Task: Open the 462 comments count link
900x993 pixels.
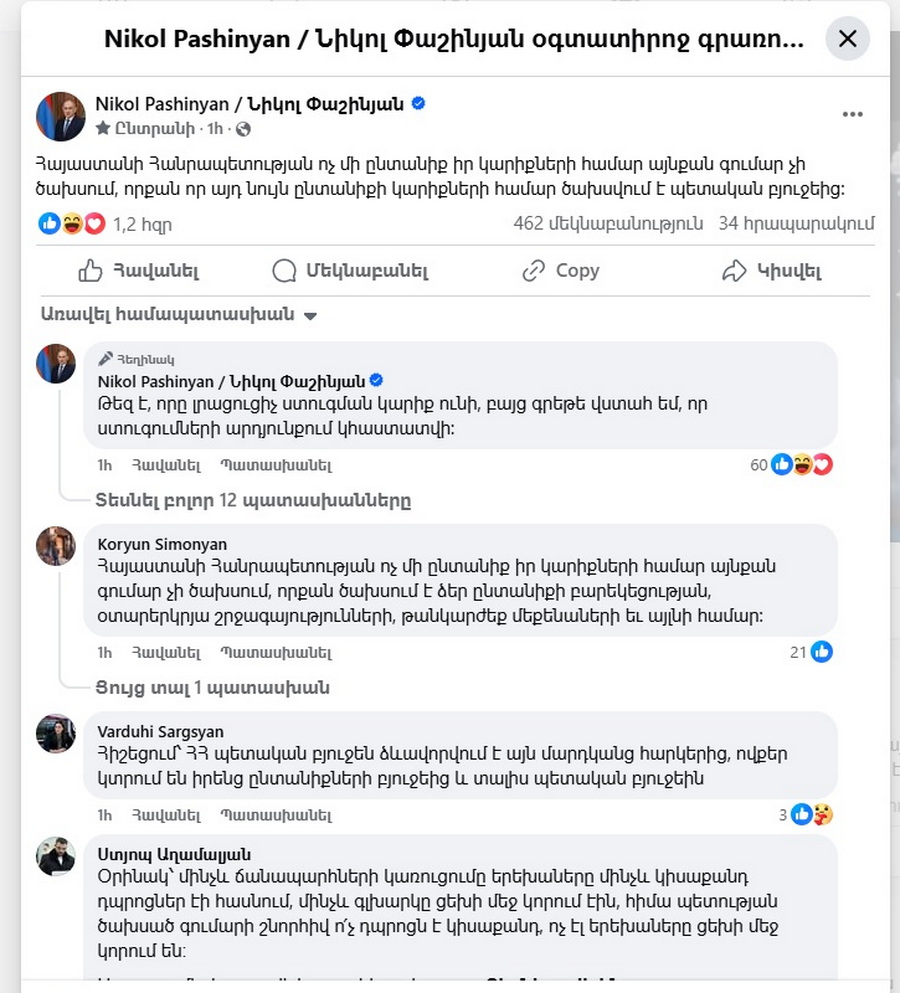Action: [608, 224]
